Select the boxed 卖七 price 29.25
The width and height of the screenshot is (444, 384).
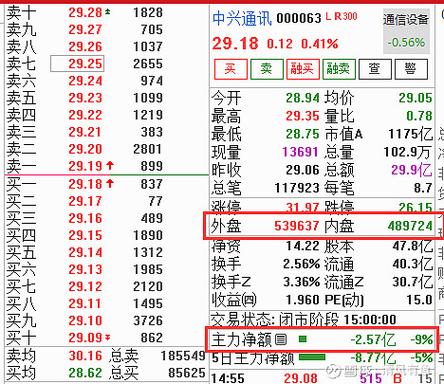click(77, 64)
